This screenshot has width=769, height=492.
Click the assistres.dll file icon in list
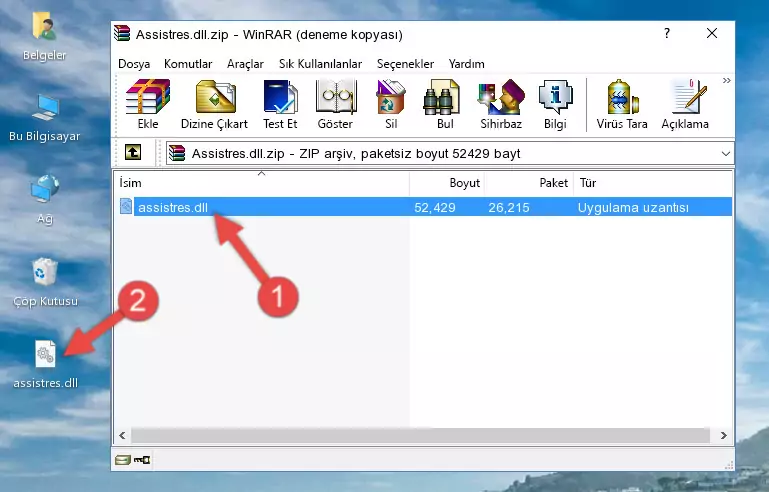pyautogui.click(x=126, y=207)
